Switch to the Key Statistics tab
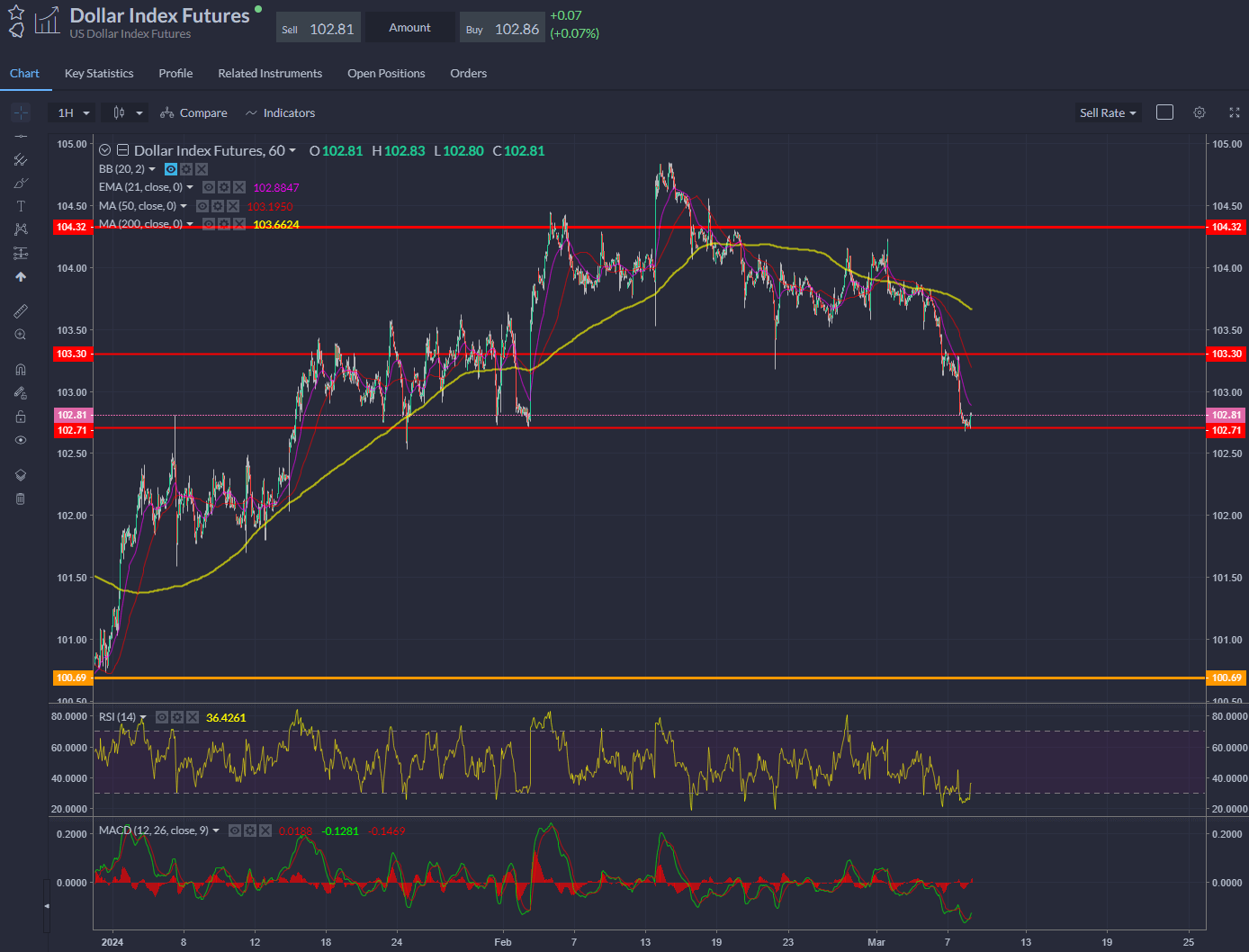Viewport: 1249px width, 952px height. pyautogui.click(x=99, y=73)
